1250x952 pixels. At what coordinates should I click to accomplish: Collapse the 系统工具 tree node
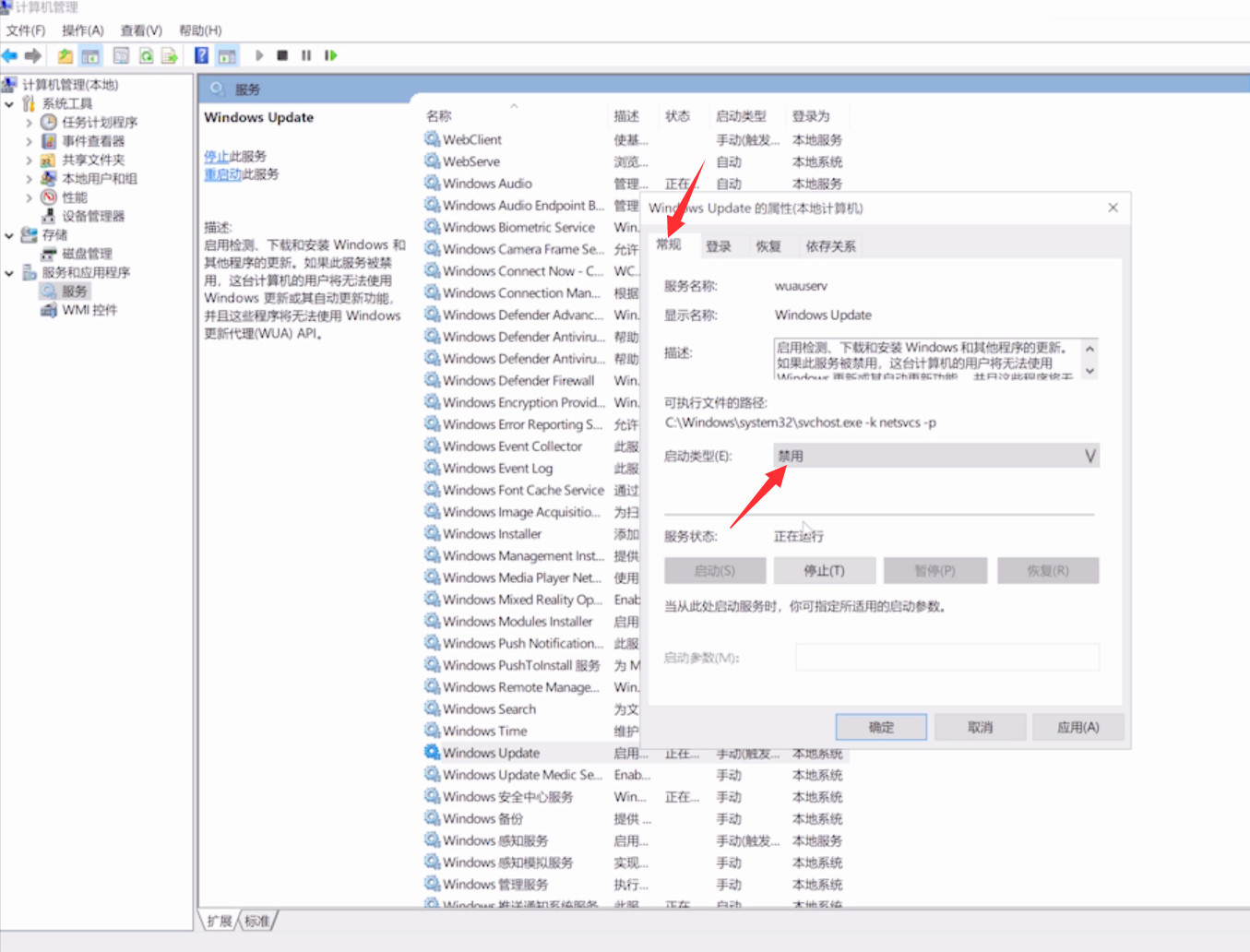pyautogui.click(x=9, y=104)
